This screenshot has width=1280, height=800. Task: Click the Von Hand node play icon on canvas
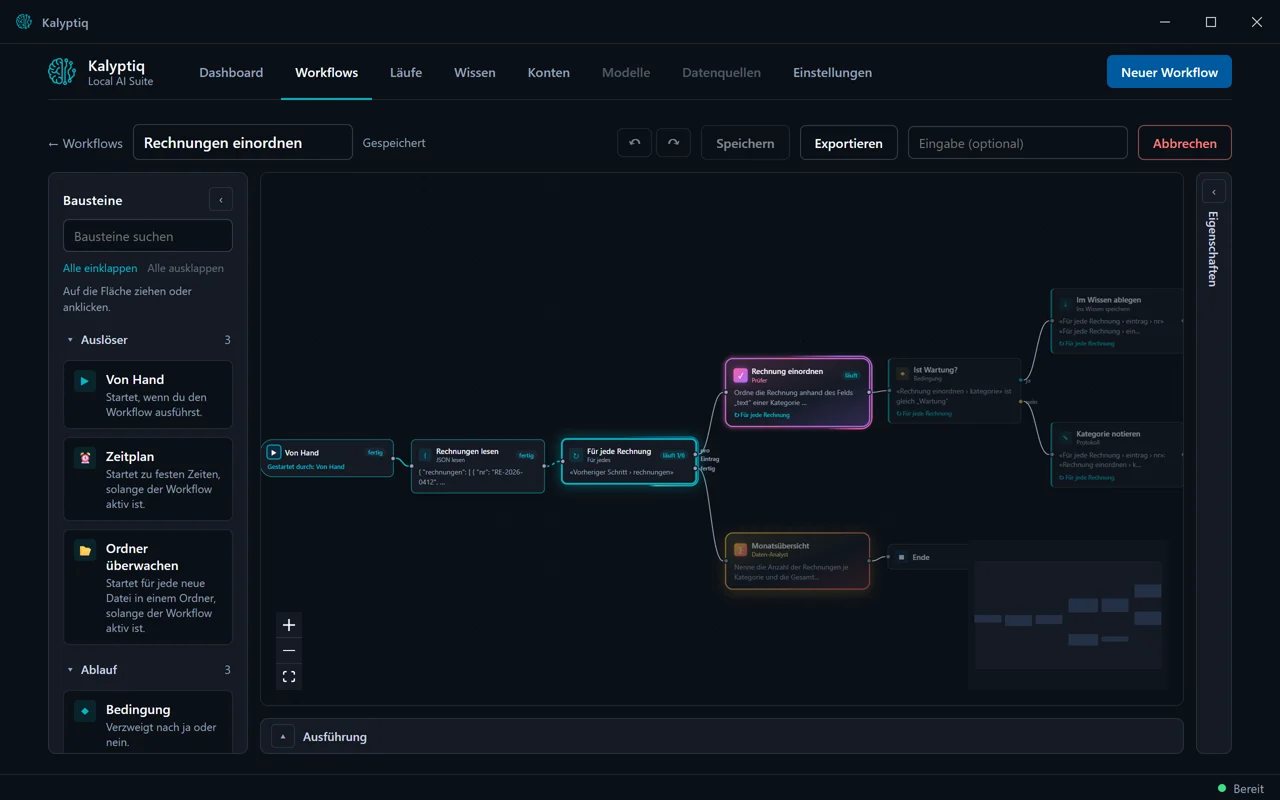tap(274, 453)
